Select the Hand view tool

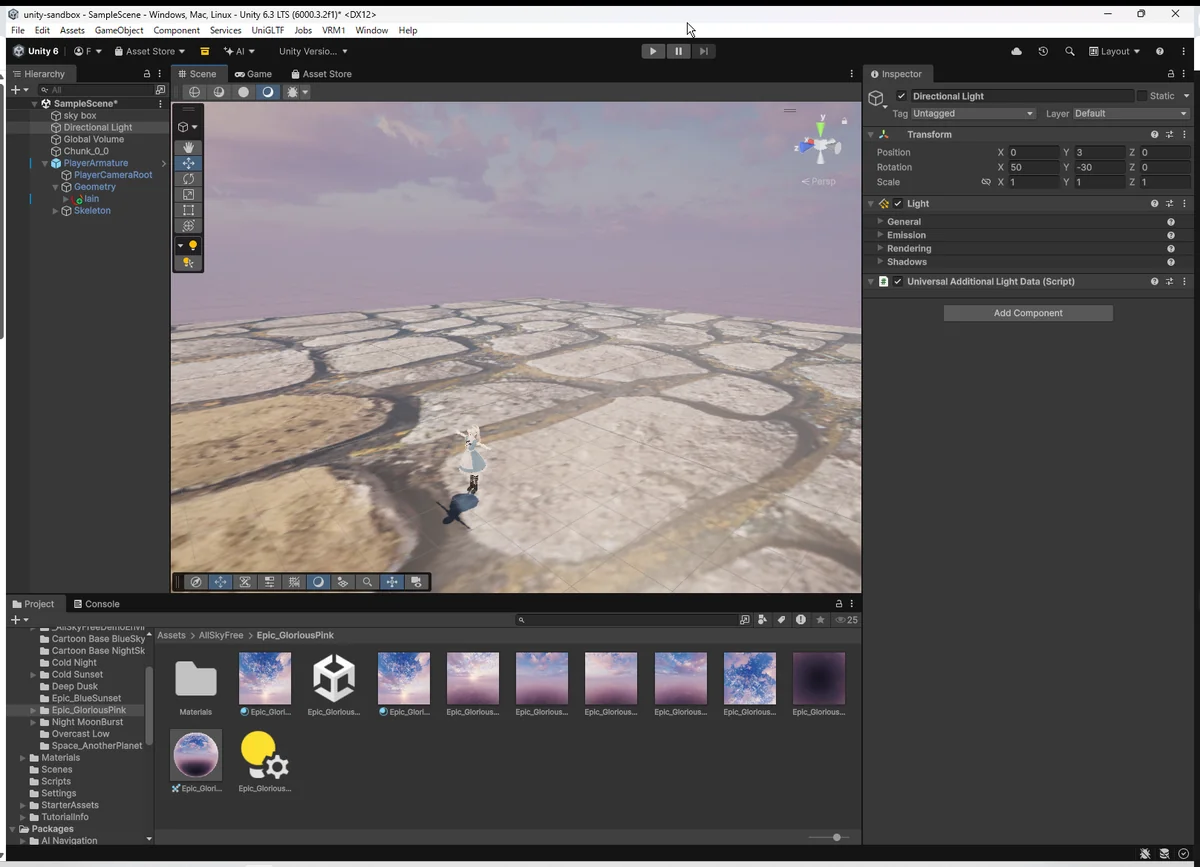(x=188, y=147)
